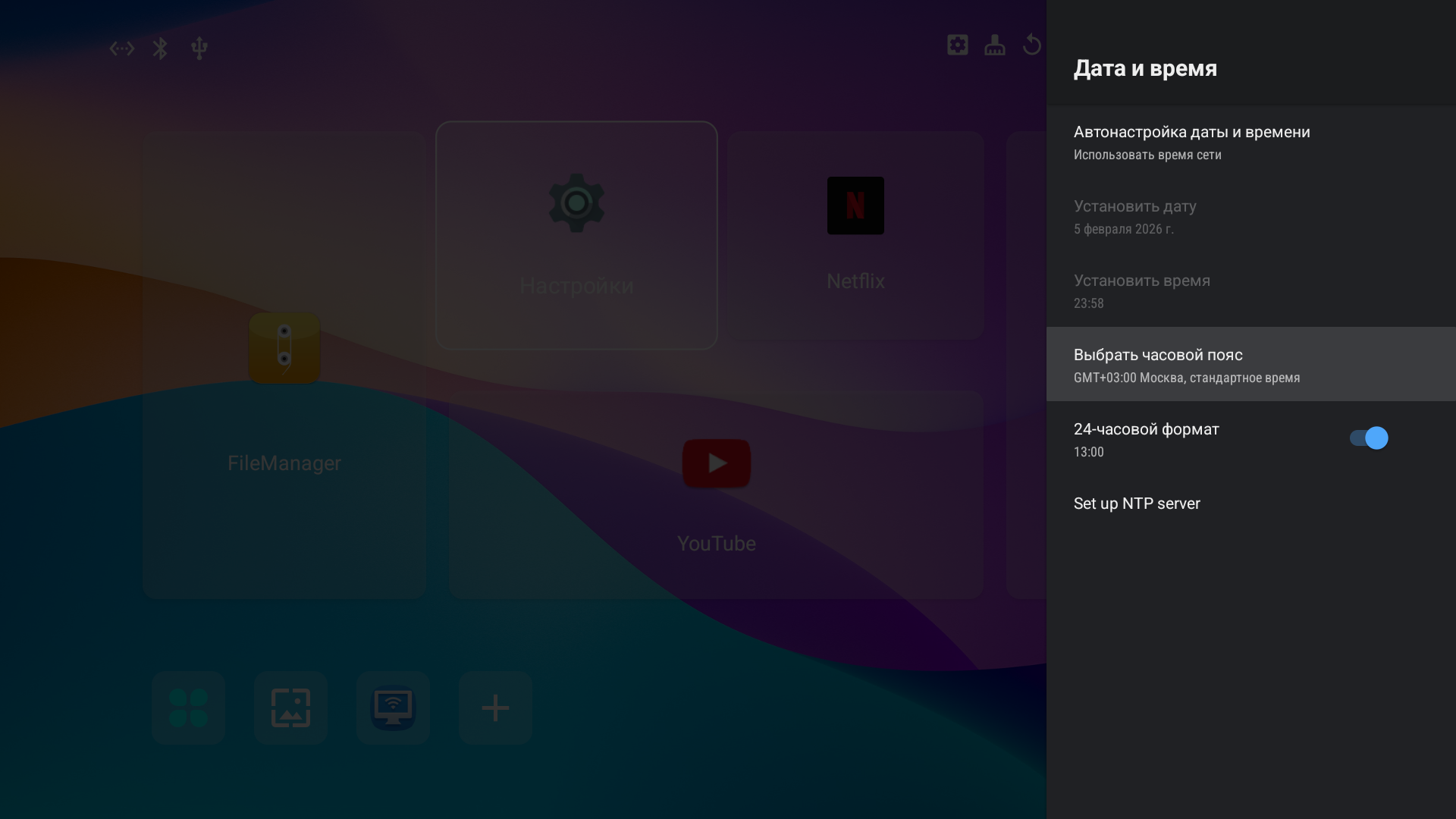Click the plus add-shortcut button
Image resolution: width=1456 pixels, height=819 pixels.
pyautogui.click(x=495, y=708)
